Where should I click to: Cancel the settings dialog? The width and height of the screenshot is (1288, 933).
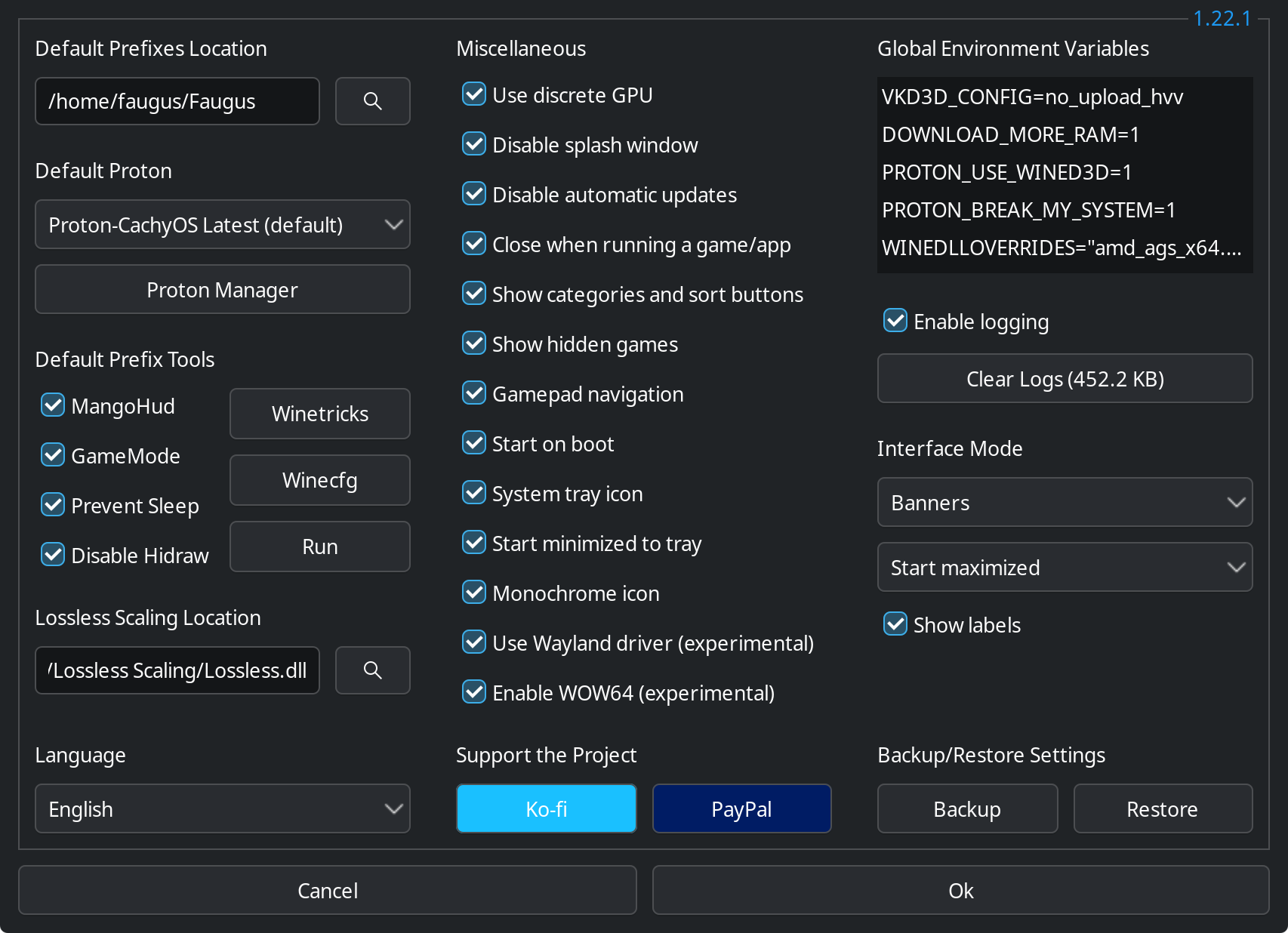pos(328,890)
